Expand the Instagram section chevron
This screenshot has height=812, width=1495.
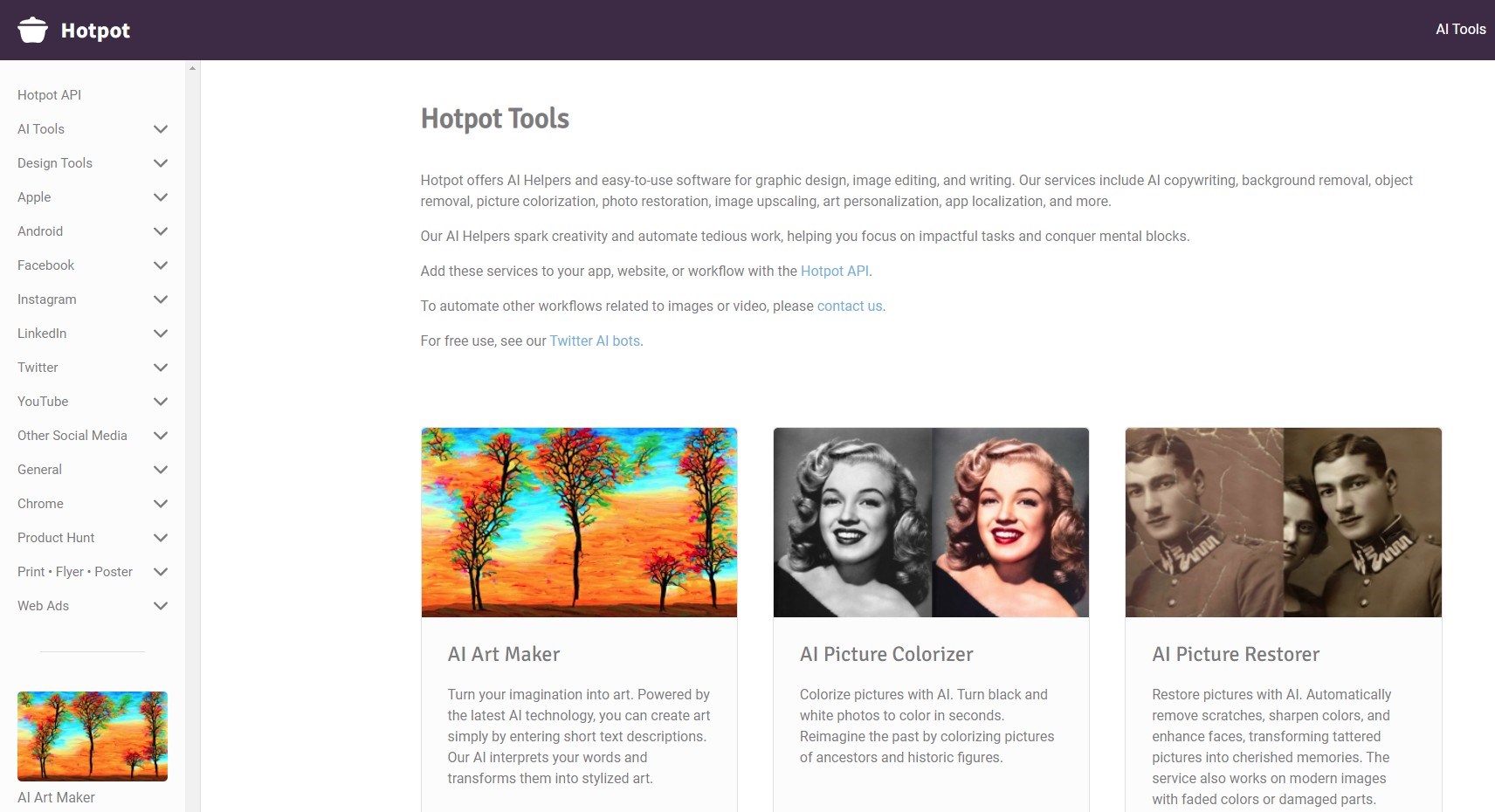tap(161, 299)
